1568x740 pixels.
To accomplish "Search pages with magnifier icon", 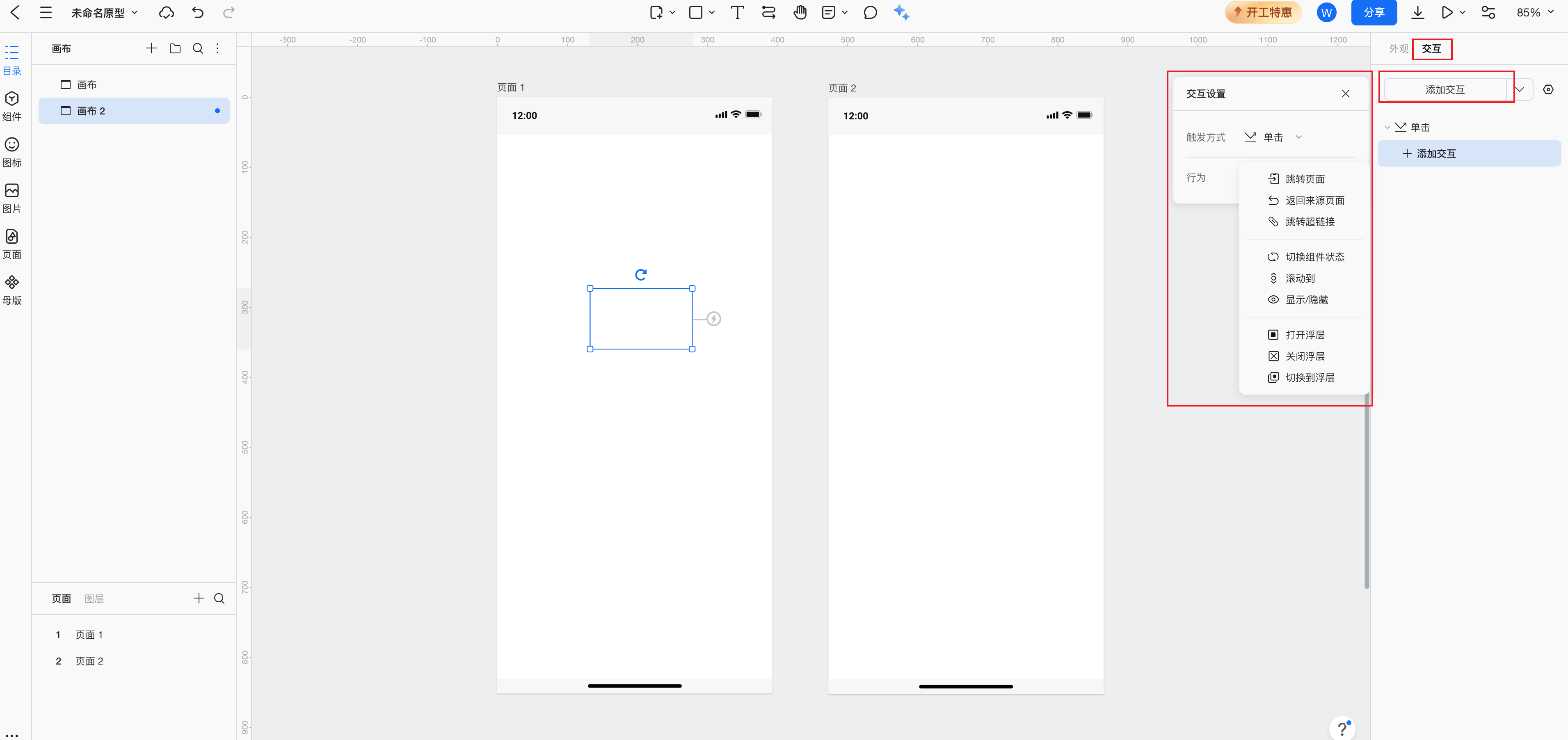I will point(219,598).
